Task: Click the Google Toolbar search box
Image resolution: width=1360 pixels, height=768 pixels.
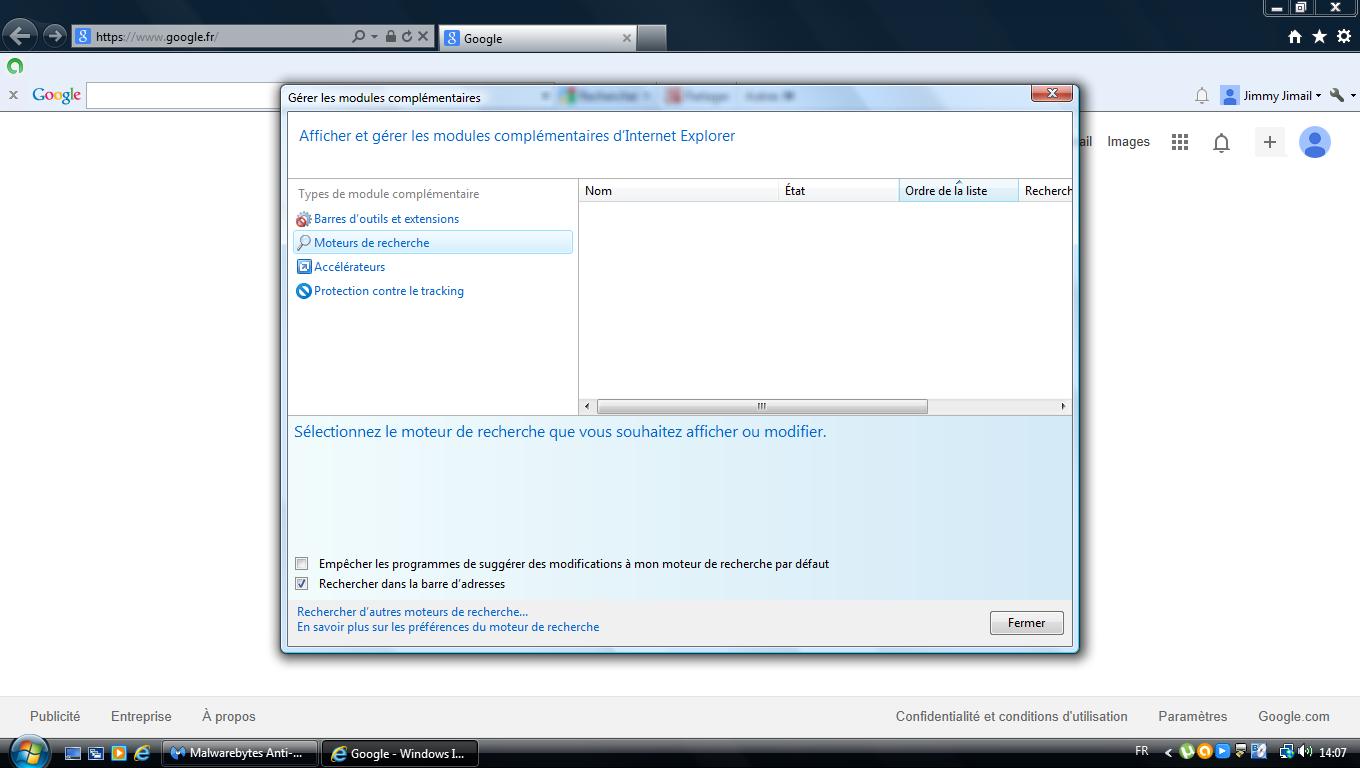Action: pyautogui.click(x=185, y=95)
